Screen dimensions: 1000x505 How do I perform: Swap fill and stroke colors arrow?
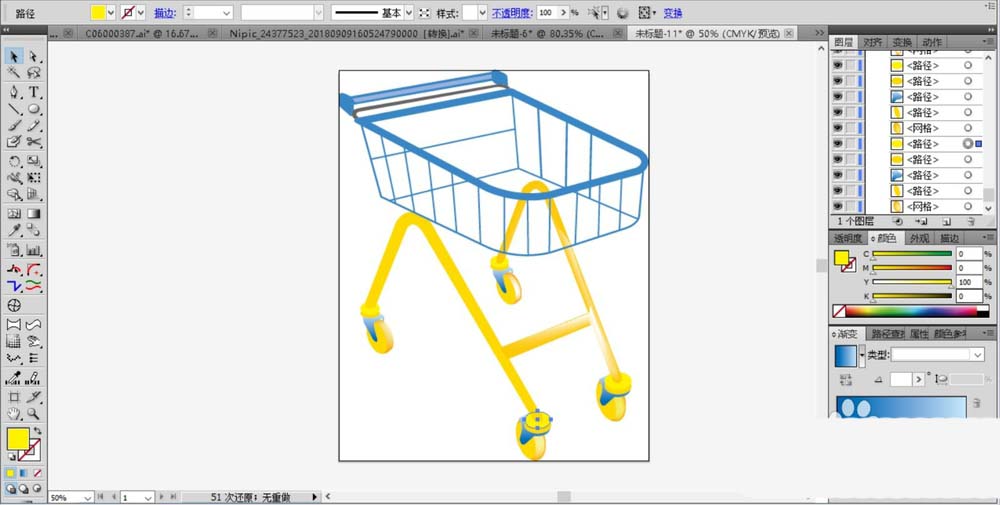coord(36,432)
